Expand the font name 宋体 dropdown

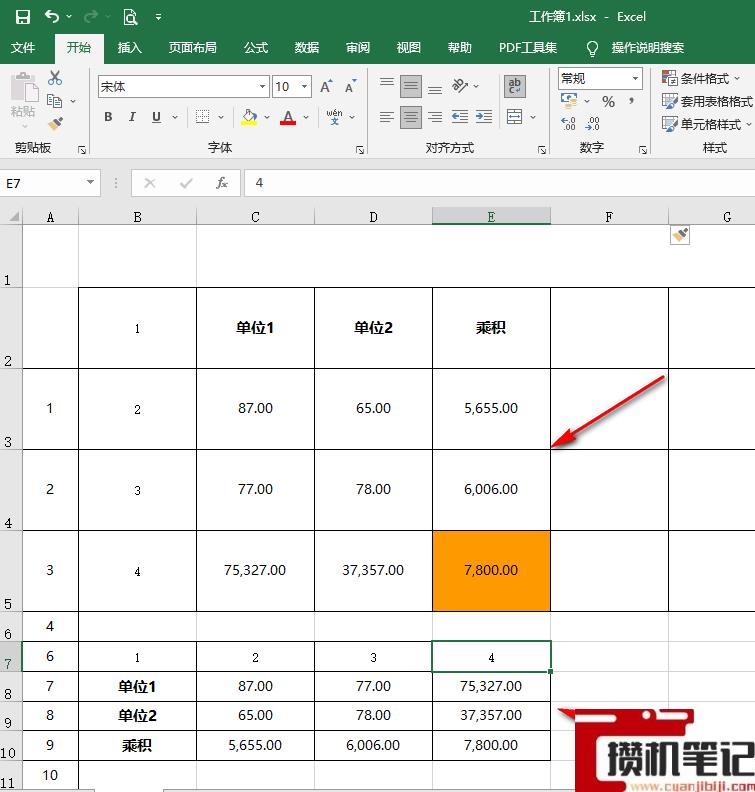coord(263,86)
